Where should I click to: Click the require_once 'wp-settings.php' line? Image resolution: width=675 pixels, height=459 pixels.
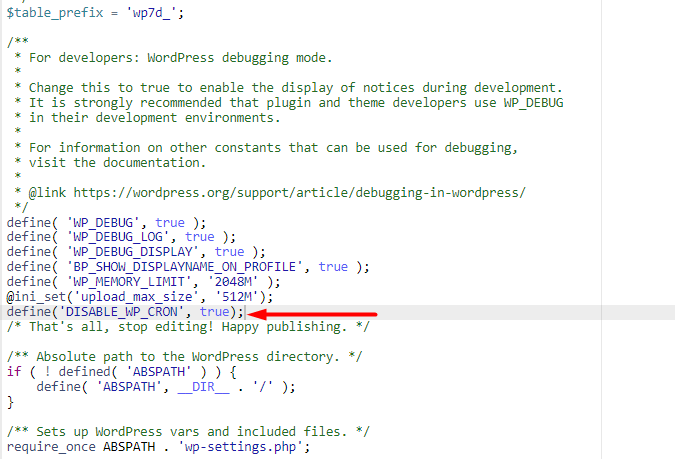pyautogui.click(x=158, y=447)
